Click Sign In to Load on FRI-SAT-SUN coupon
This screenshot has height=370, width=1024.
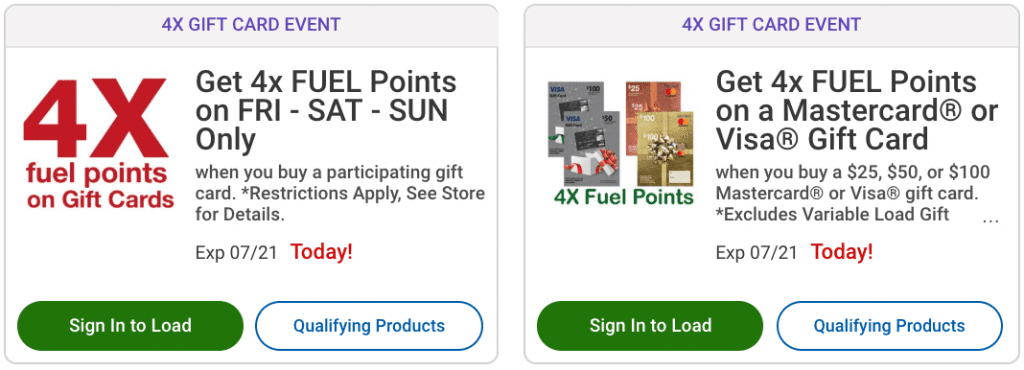(x=130, y=326)
